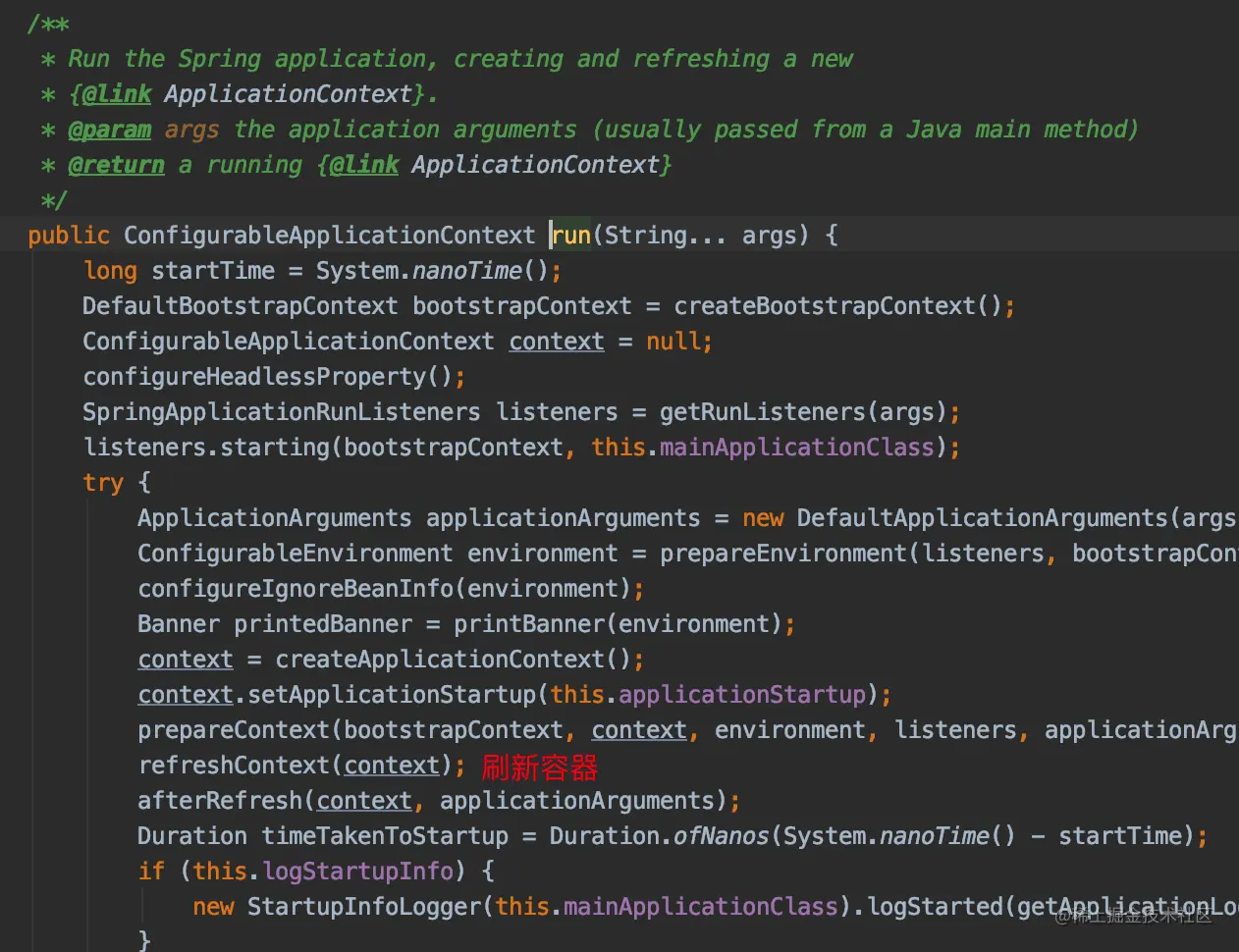Click SpringApplicationRunListeners type name
The height and width of the screenshot is (952, 1239).
282,412
